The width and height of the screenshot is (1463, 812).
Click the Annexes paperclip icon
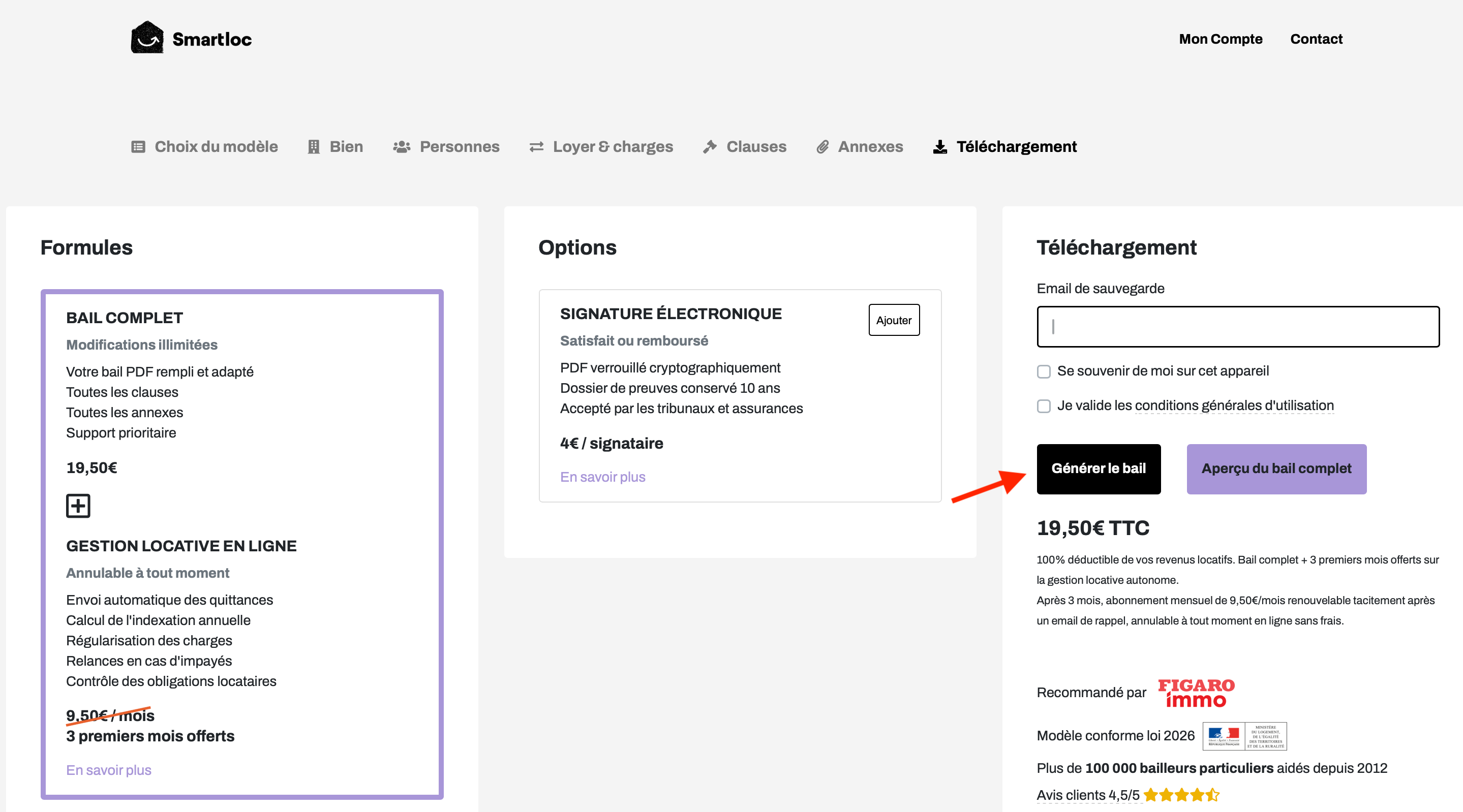(x=822, y=147)
